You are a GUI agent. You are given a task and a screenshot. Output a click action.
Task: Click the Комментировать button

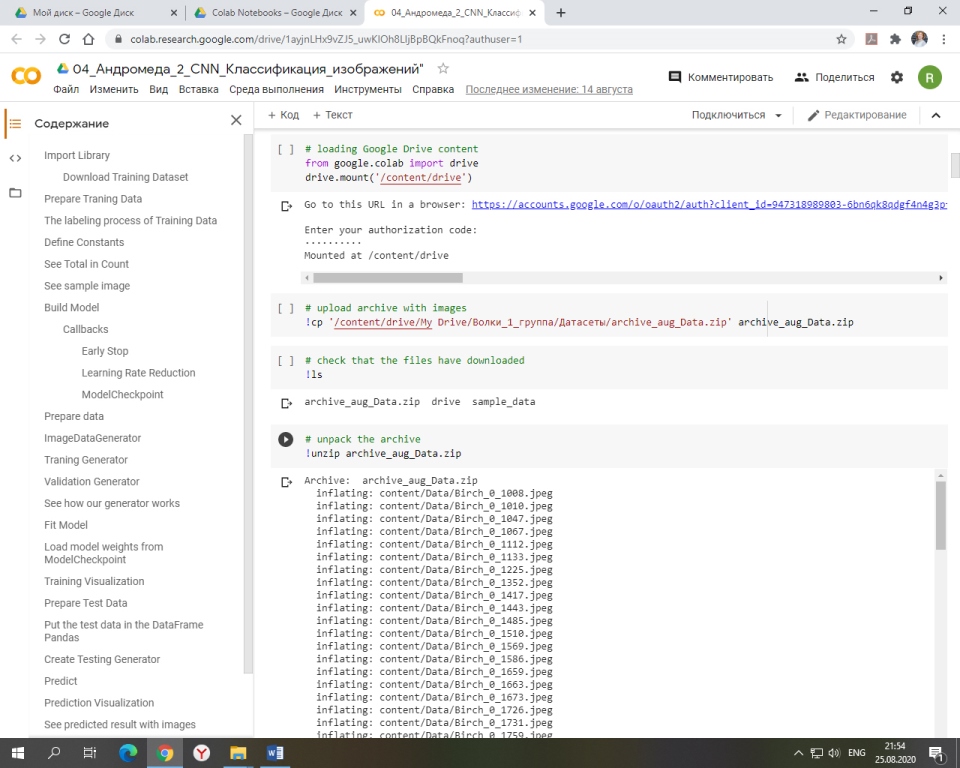click(721, 77)
